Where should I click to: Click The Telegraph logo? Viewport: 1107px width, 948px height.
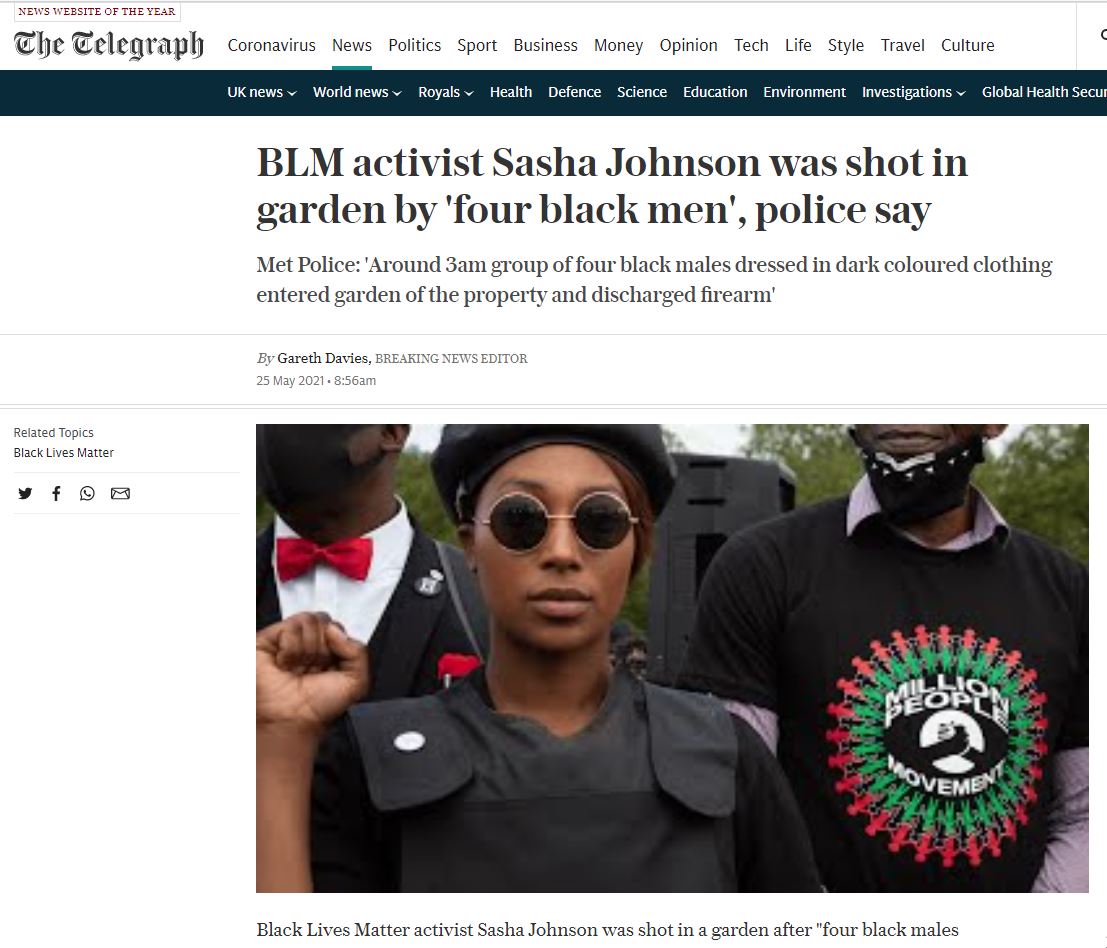pos(109,44)
